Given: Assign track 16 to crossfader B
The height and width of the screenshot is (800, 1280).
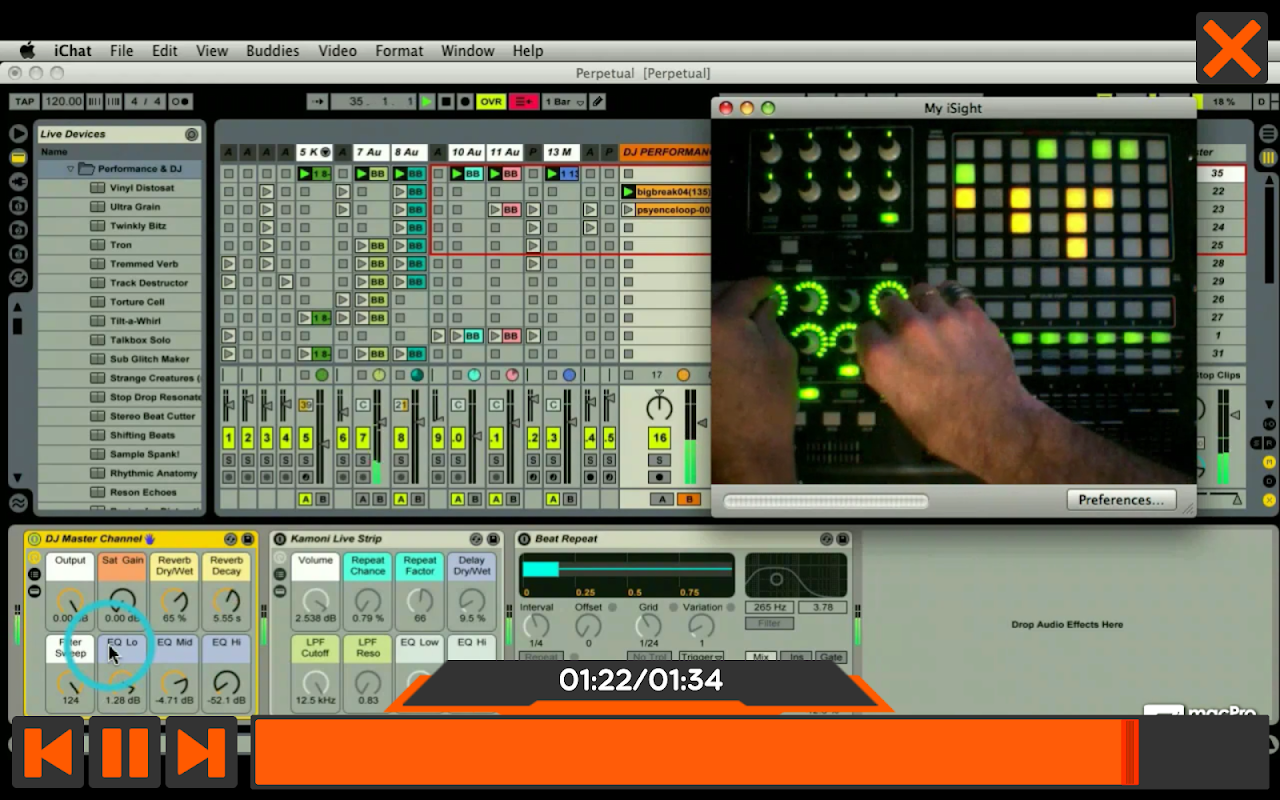Looking at the screenshot, I should (x=688, y=499).
